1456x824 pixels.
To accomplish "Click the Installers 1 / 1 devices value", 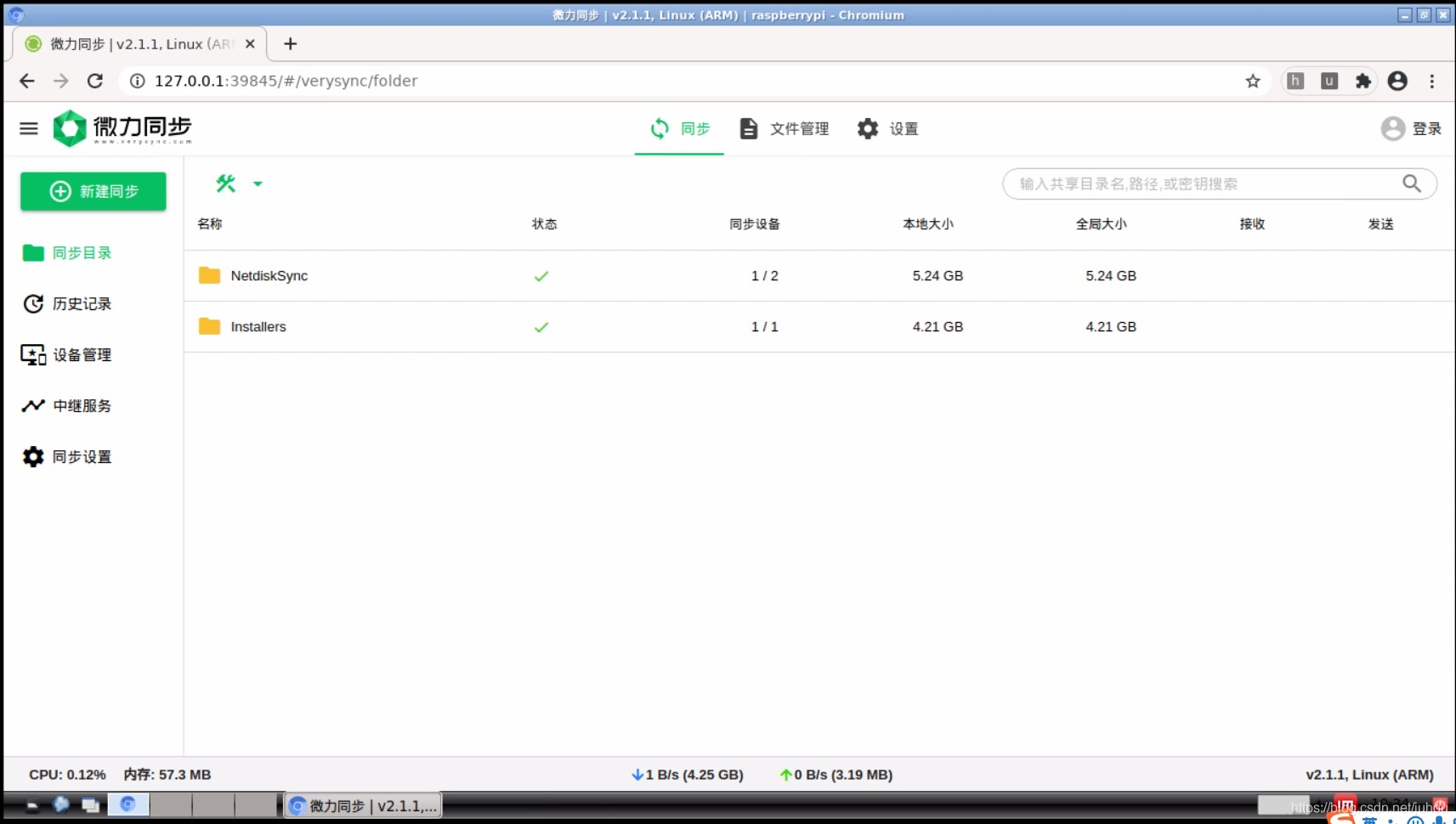I will [765, 327].
